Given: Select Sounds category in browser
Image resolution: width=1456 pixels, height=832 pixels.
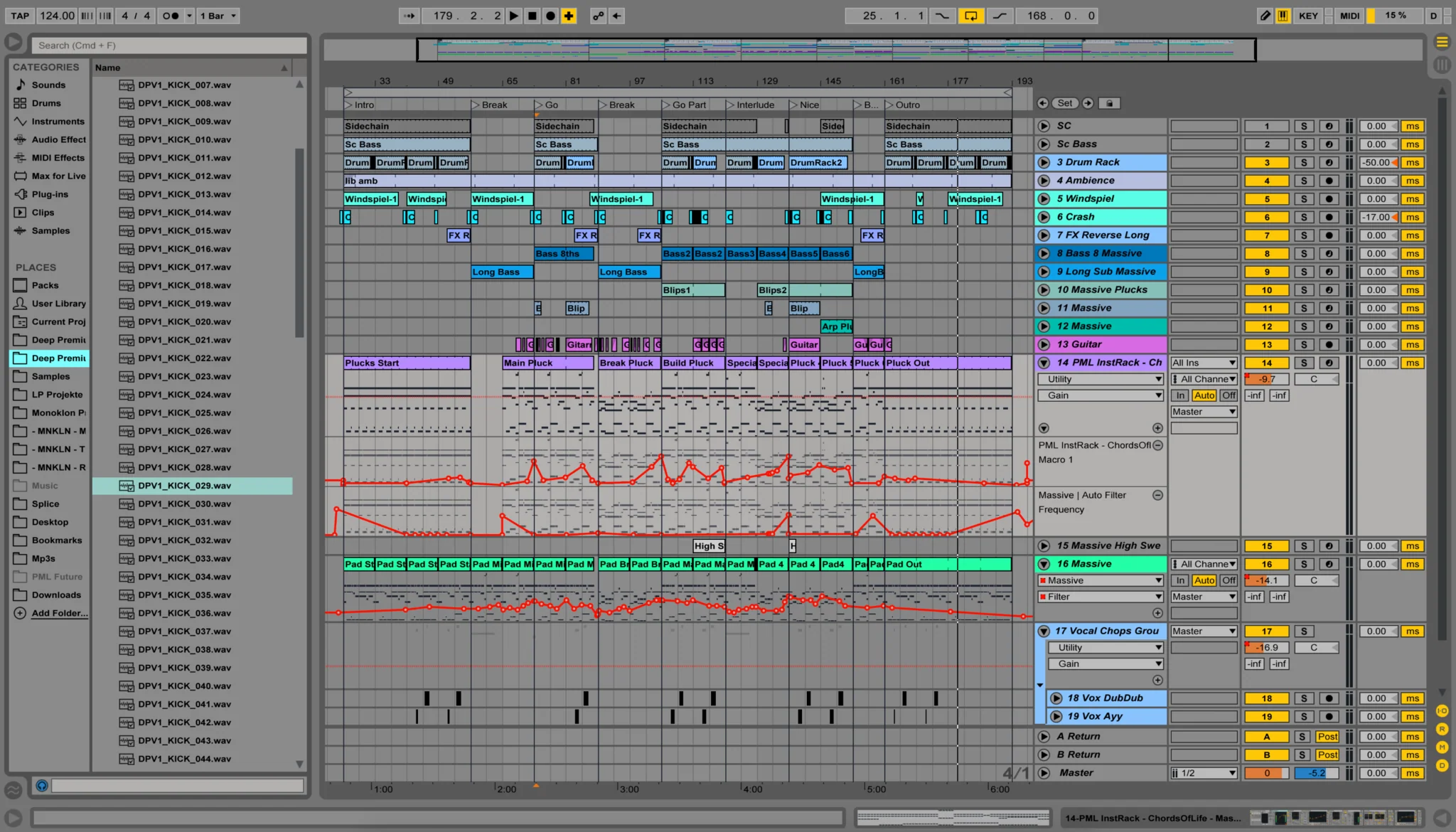Looking at the screenshot, I should pos(48,85).
